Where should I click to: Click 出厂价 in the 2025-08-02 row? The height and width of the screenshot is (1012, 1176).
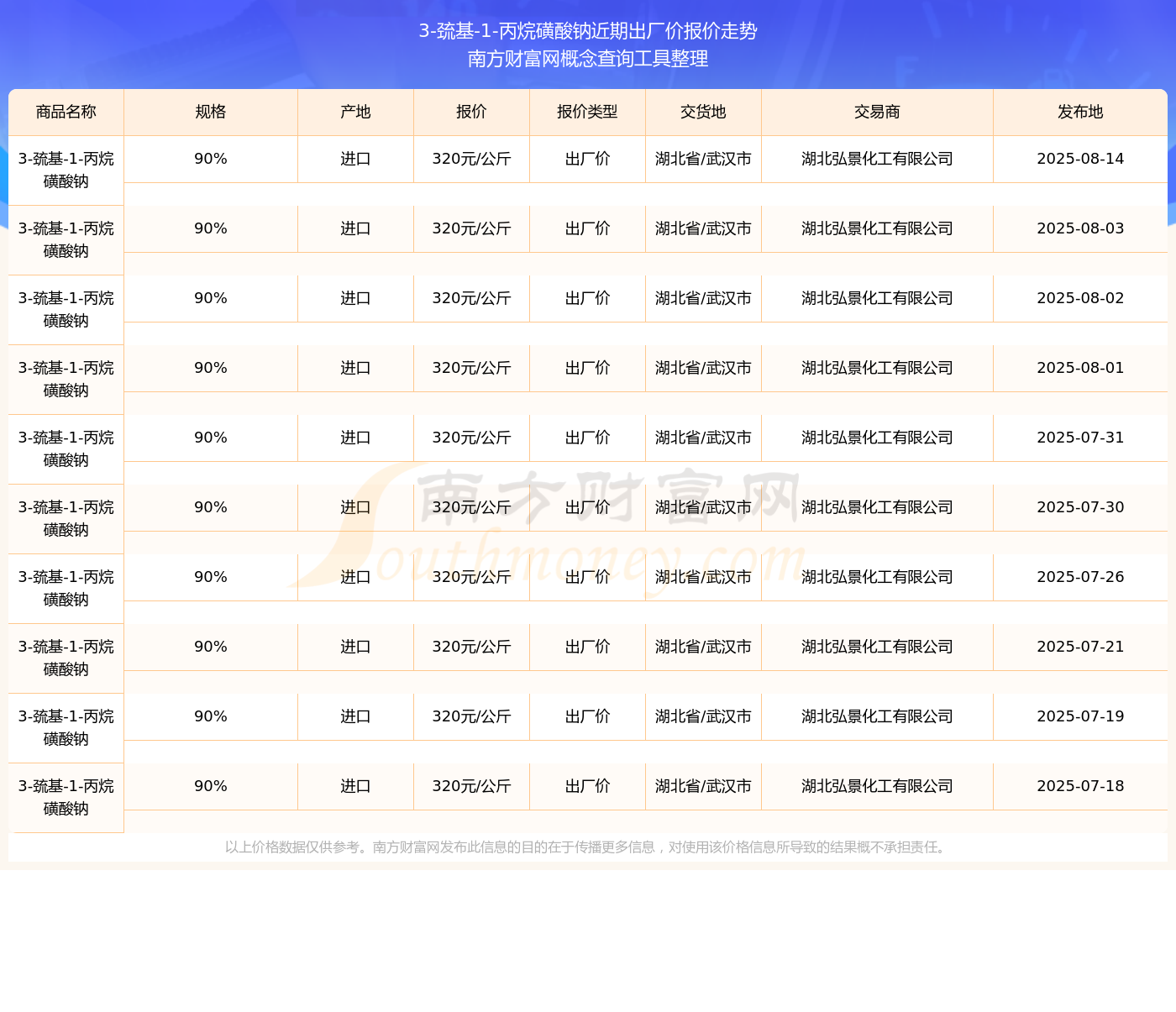pyautogui.click(x=587, y=298)
